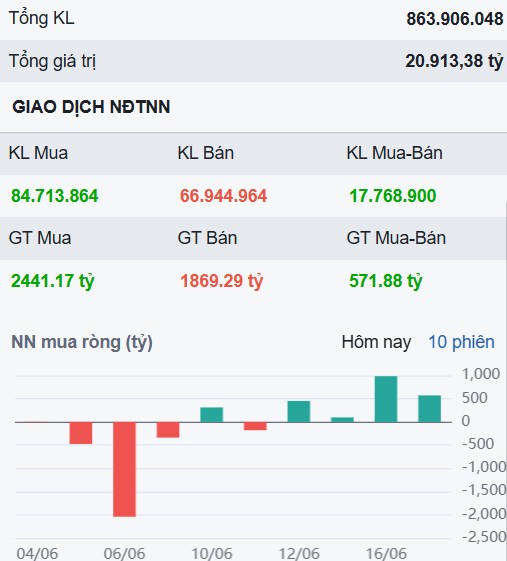Click the small red bar after 10/06
Image resolution: width=507 pixels, height=561 pixels.
point(255,426)
